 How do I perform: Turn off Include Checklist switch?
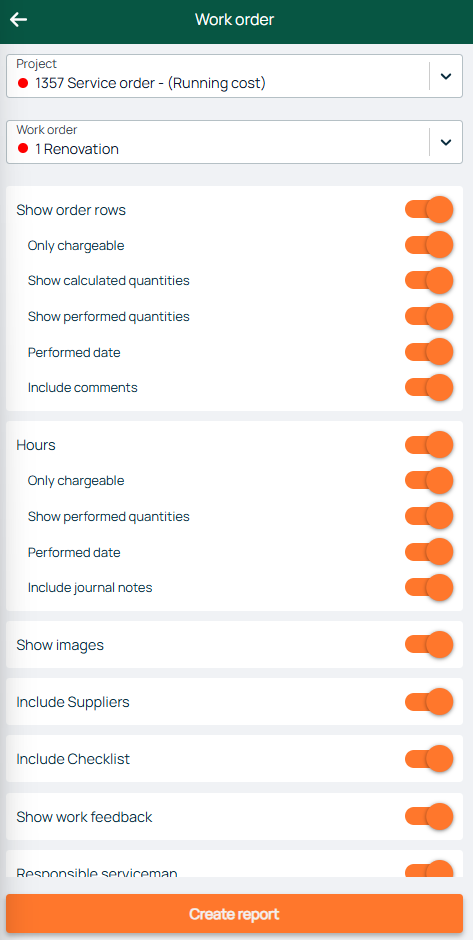coord(429,759)
